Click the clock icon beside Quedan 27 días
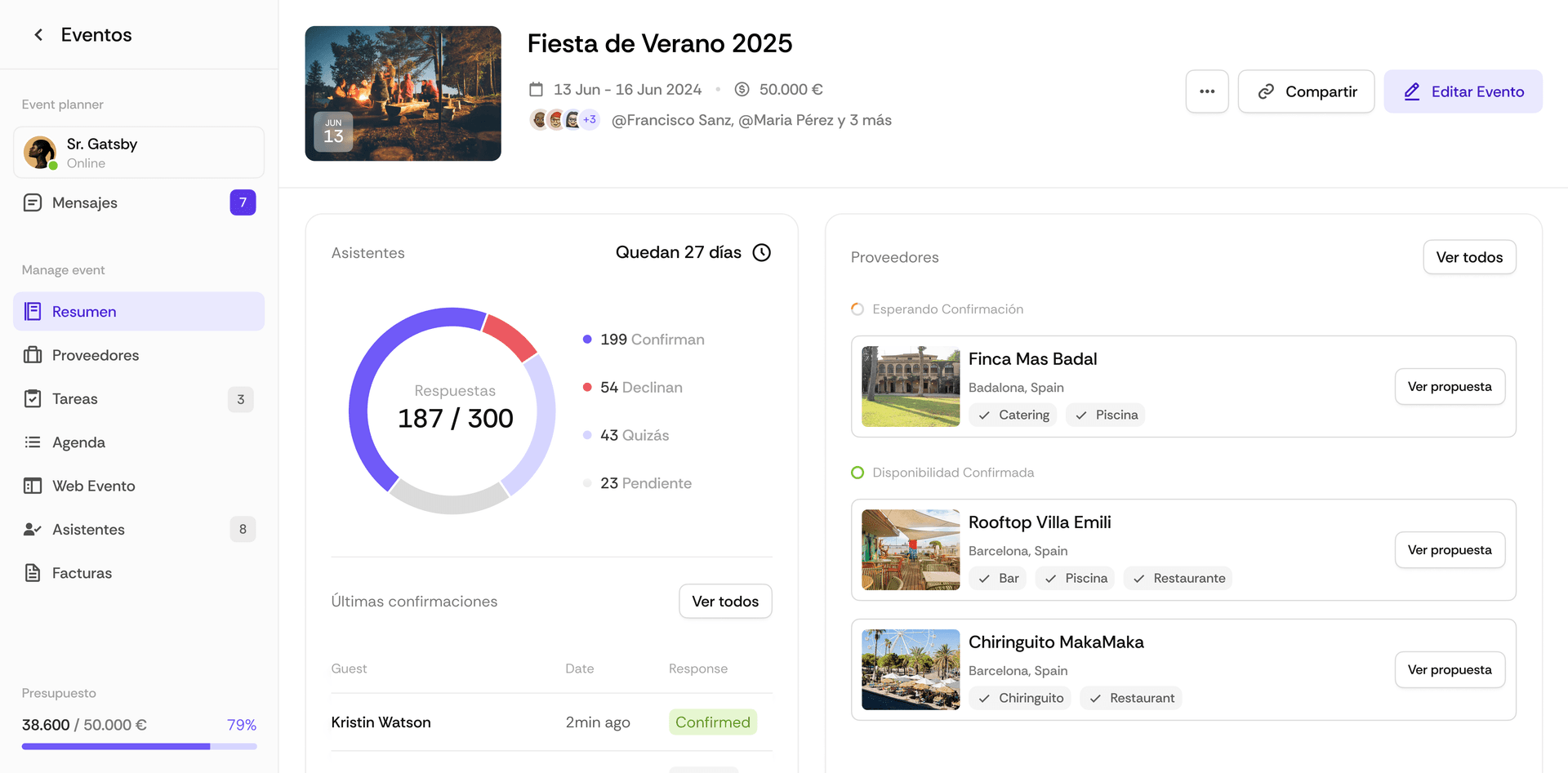This screenshot has width=1568, height=773. coord(761,252)
